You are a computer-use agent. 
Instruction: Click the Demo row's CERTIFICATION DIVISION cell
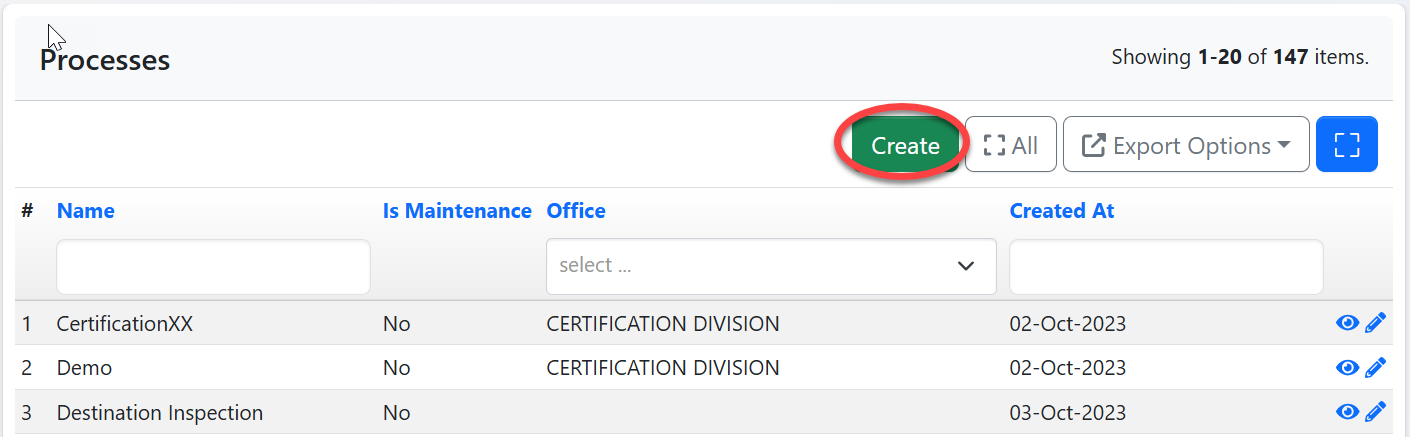(662, 368)
